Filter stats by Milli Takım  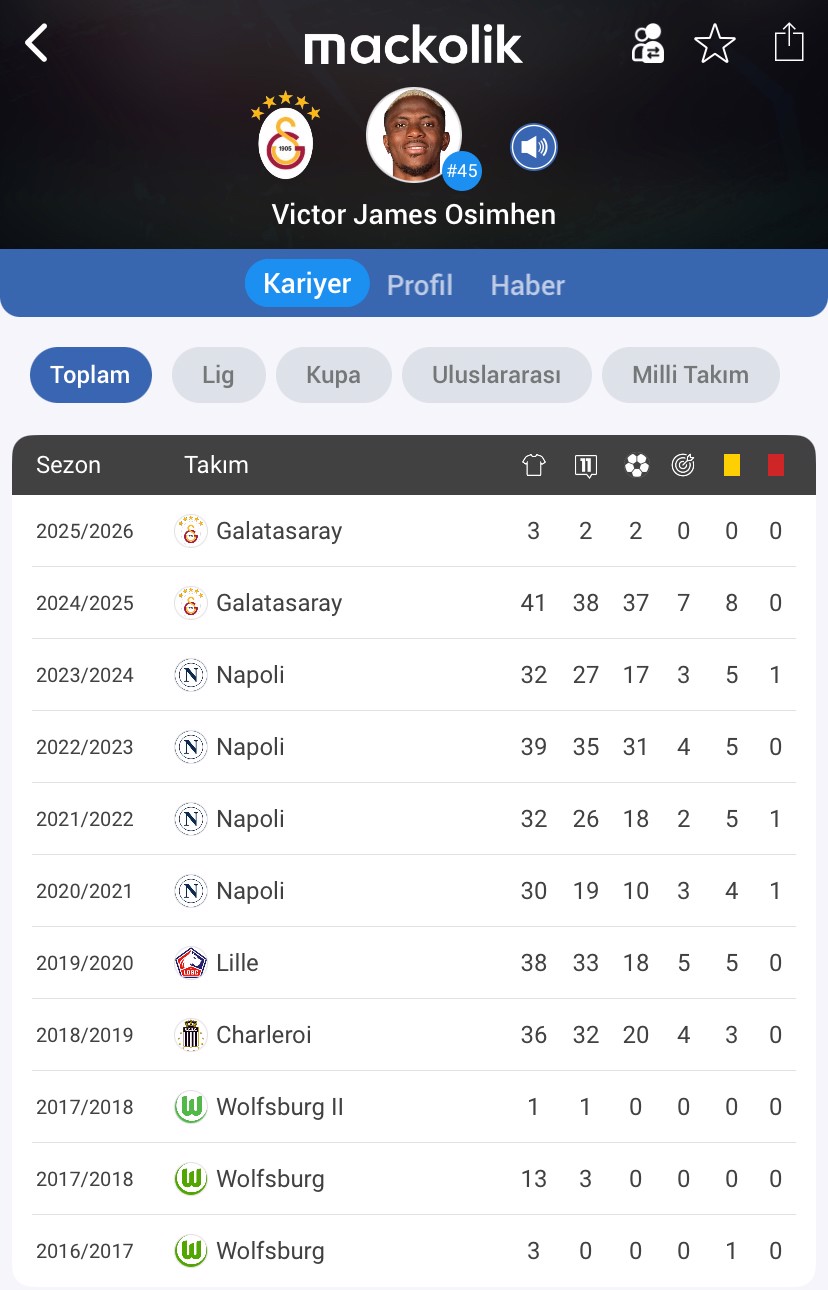691,375
